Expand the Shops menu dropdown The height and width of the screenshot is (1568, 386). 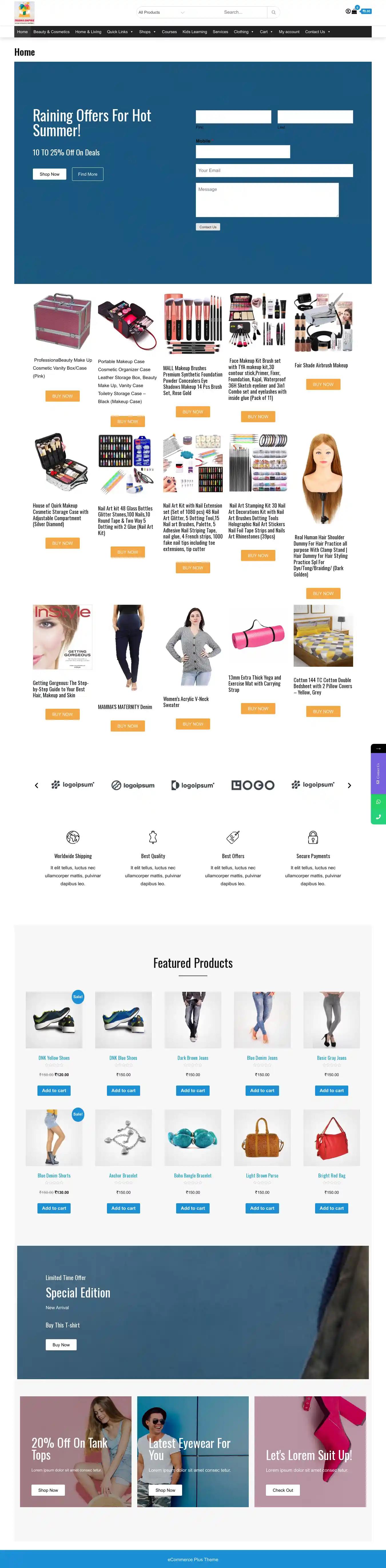tap(147, 32)
